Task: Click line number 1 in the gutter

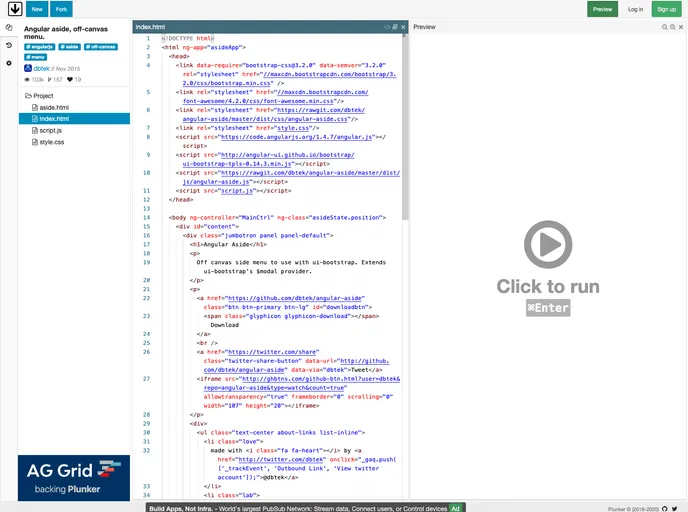Action: point(148,39)
